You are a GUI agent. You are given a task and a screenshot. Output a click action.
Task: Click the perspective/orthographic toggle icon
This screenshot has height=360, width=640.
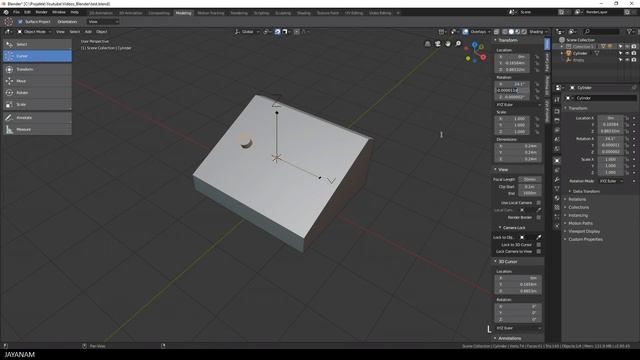click(427, 44)
